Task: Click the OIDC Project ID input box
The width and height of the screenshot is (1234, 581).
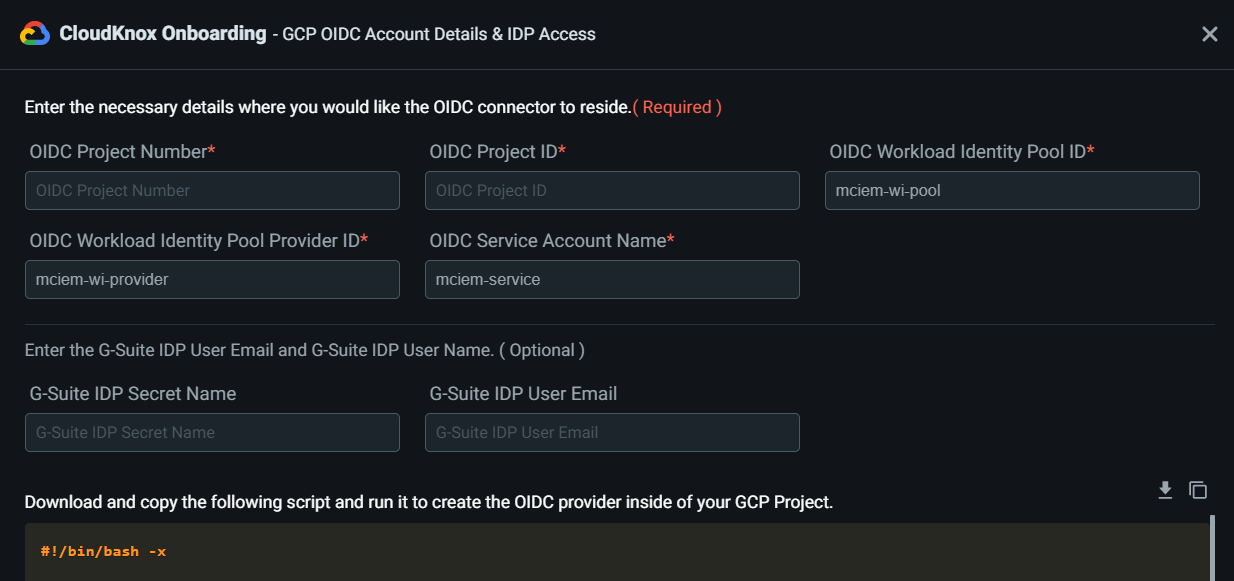Action: (x=612, y=190)
